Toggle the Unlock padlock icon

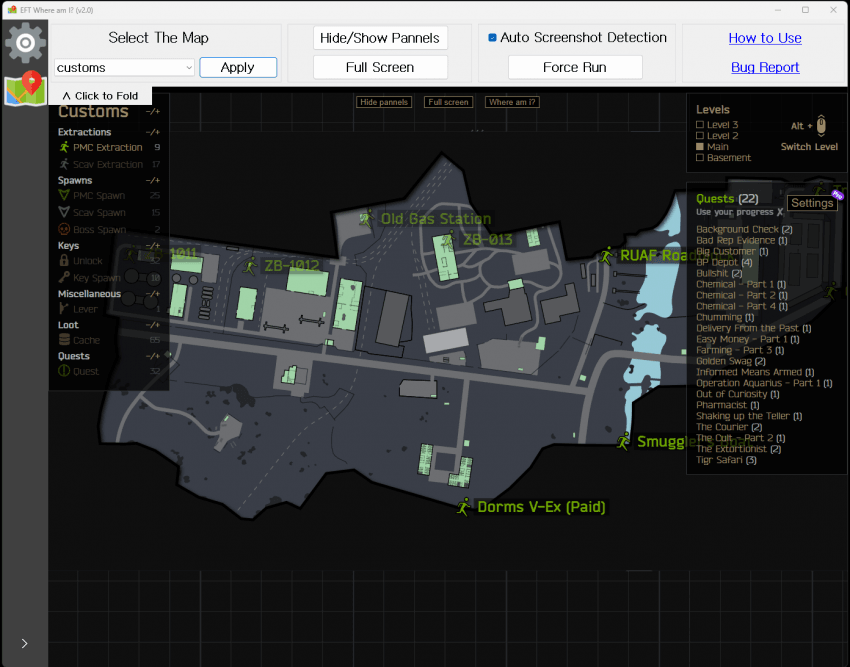(64, 260)
